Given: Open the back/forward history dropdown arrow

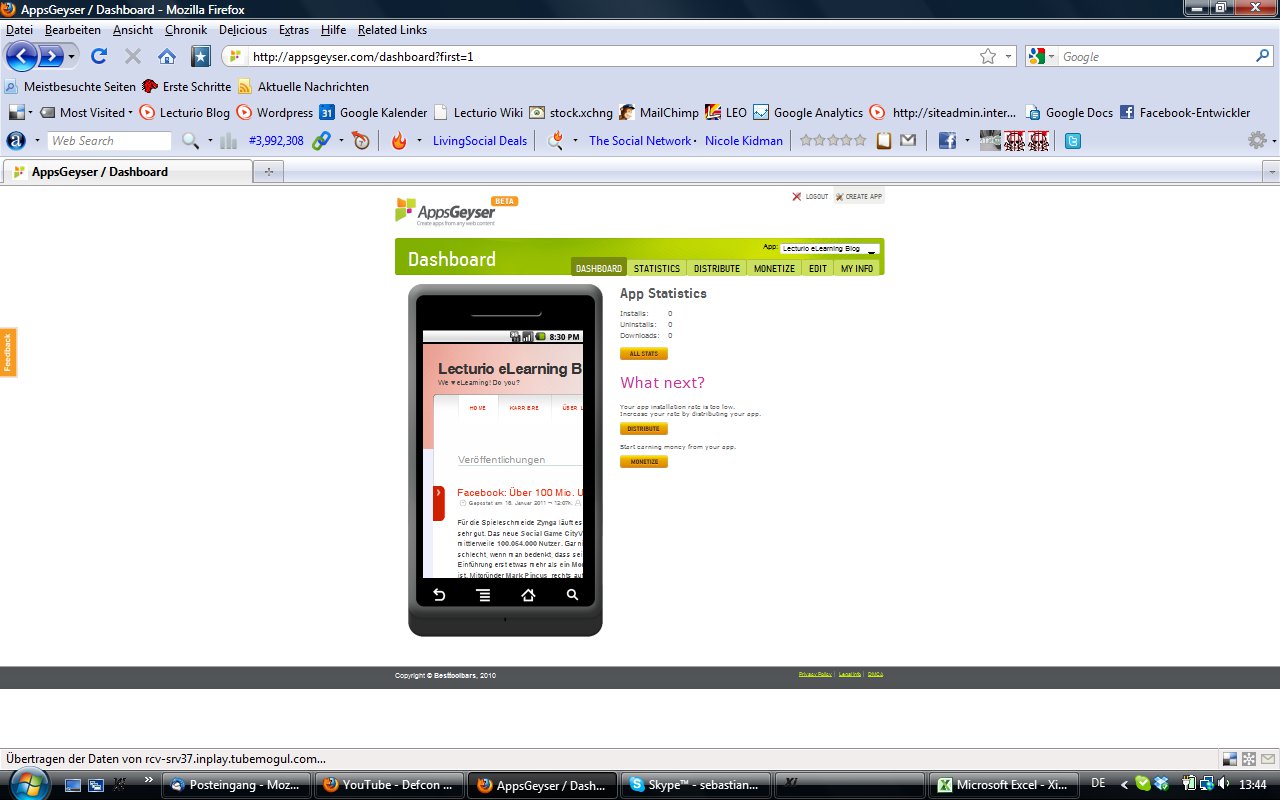Looking at the screenshot, I should (x=71, y=56).
